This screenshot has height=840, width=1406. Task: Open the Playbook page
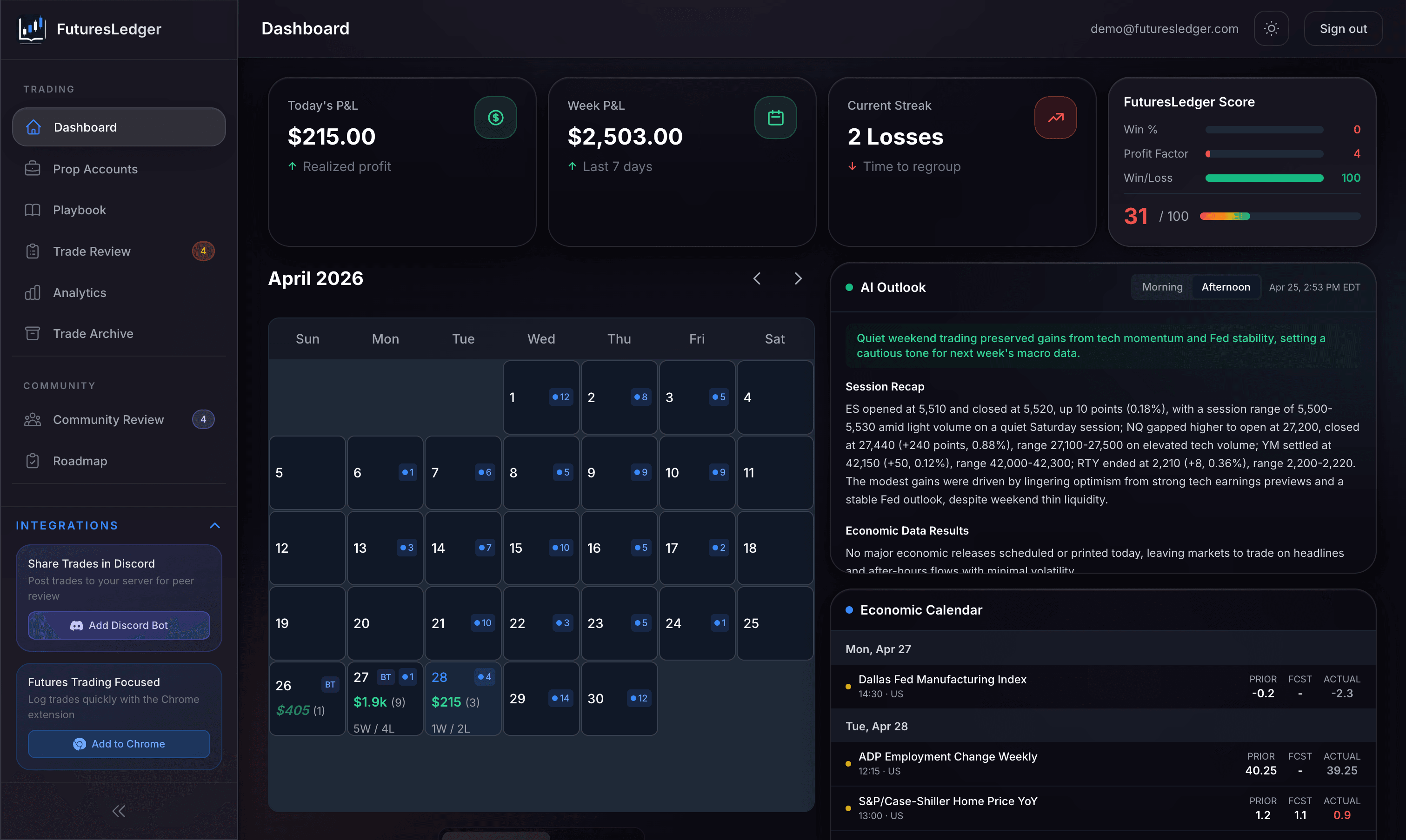[119, 210]
